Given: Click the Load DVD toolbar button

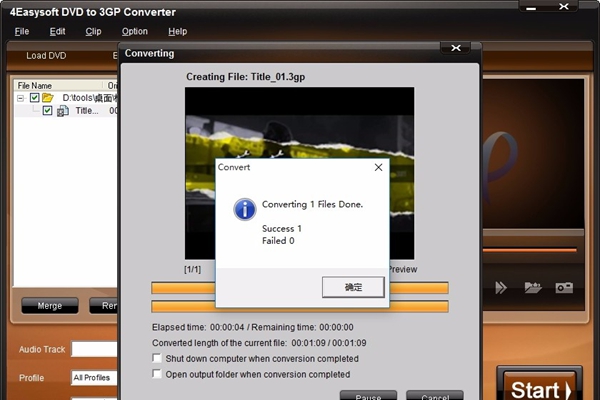Looking at the screenshot, I should click(46, 56).
